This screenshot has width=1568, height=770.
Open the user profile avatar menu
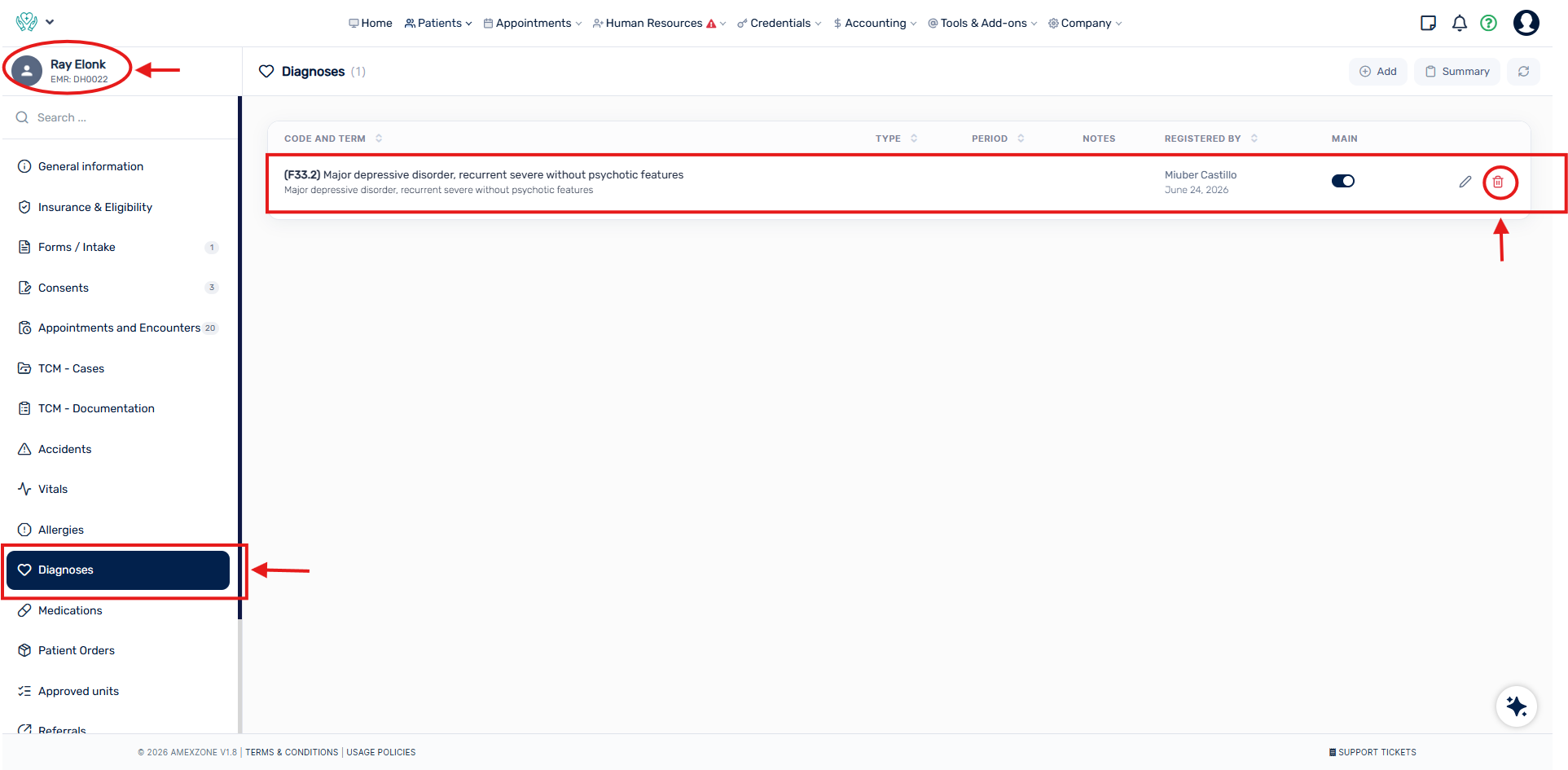[x=1526, y=23]
